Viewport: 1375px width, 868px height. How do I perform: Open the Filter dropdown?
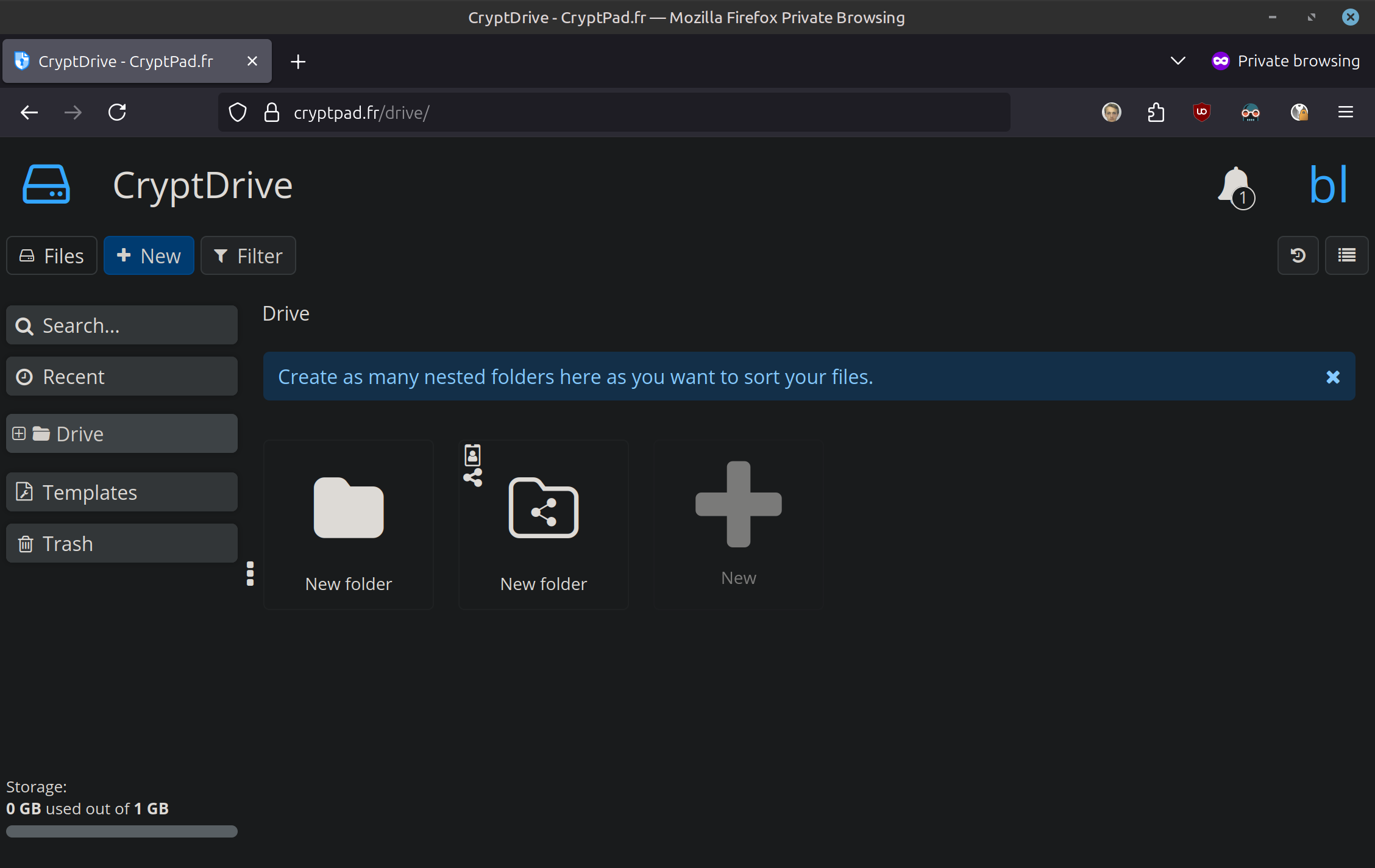[x=248, y=256]
